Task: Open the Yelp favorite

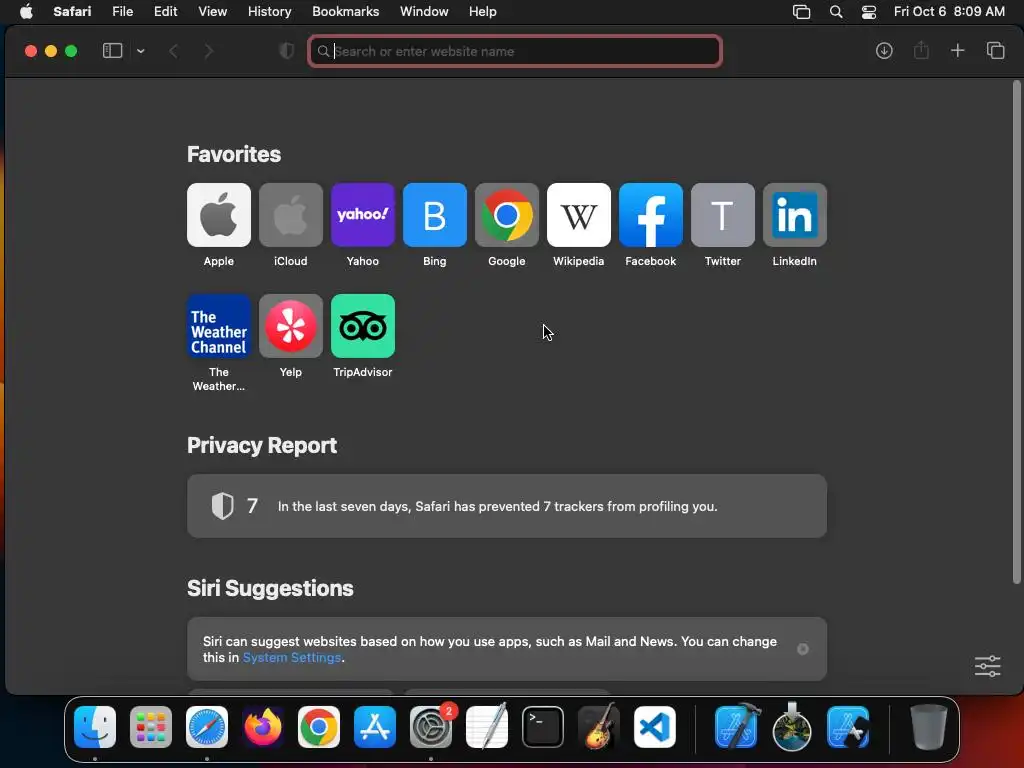Action: 291,326
